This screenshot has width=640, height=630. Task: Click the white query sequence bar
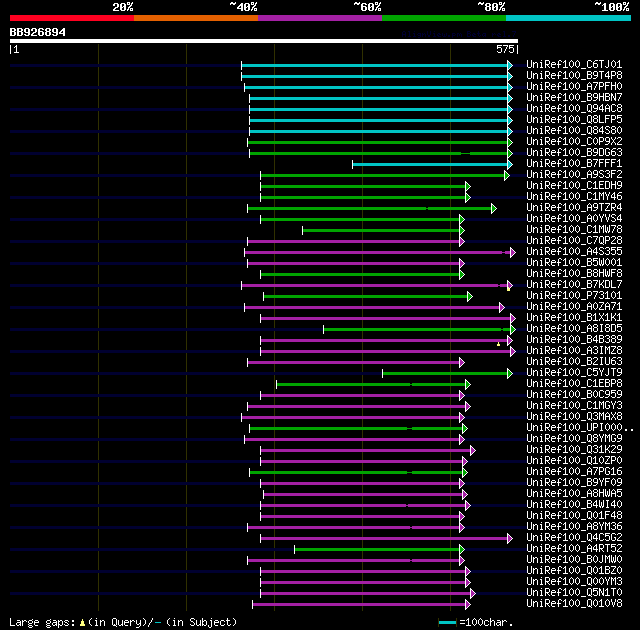pyautogui.click(x=264, y=41)
